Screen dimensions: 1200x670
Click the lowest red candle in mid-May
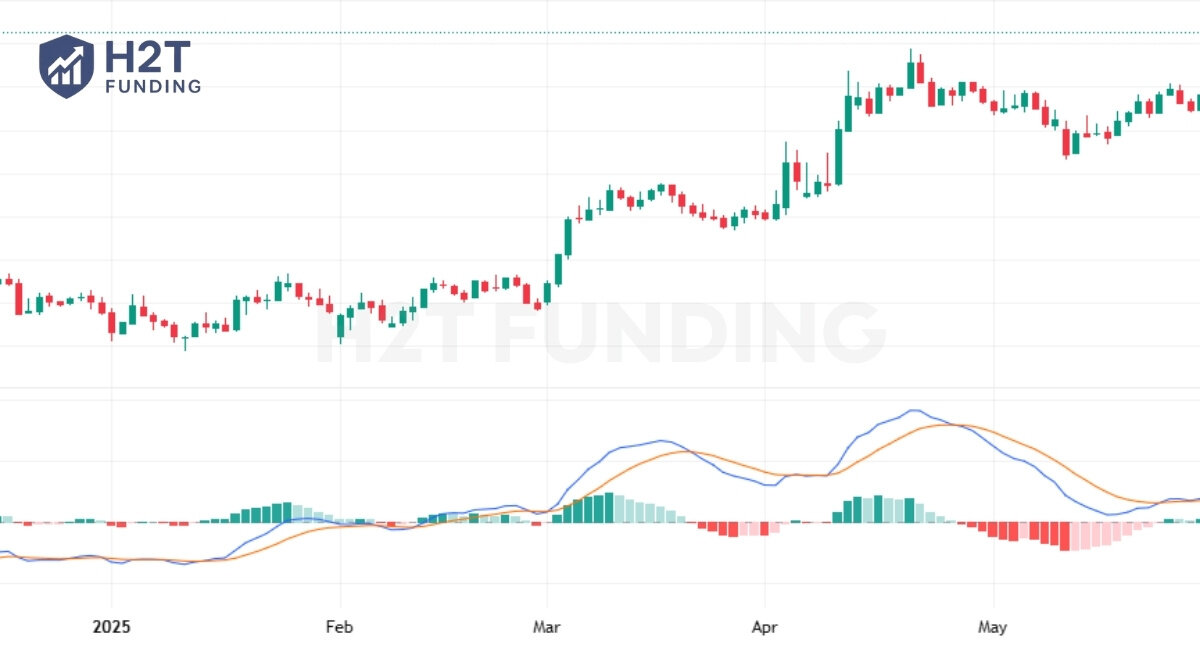coord(1066,142)
